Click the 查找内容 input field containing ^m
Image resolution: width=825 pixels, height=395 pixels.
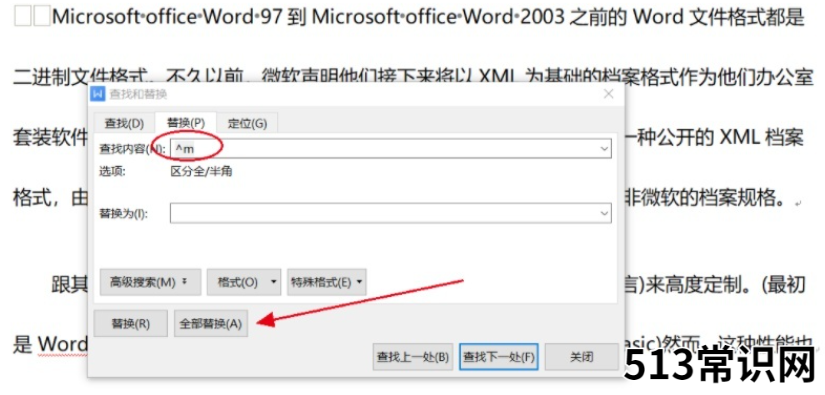click(x=390, y=149)
